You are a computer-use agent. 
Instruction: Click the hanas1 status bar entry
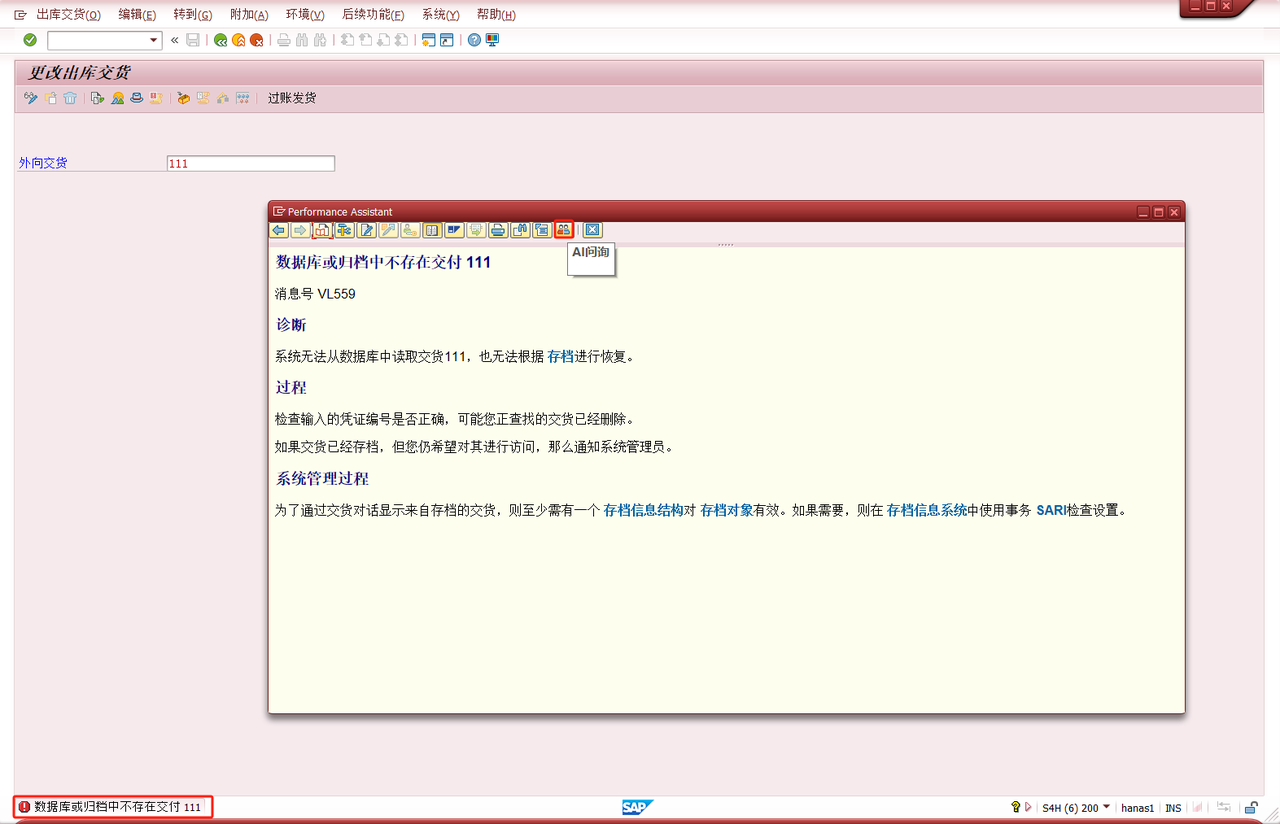point(1137,808)
